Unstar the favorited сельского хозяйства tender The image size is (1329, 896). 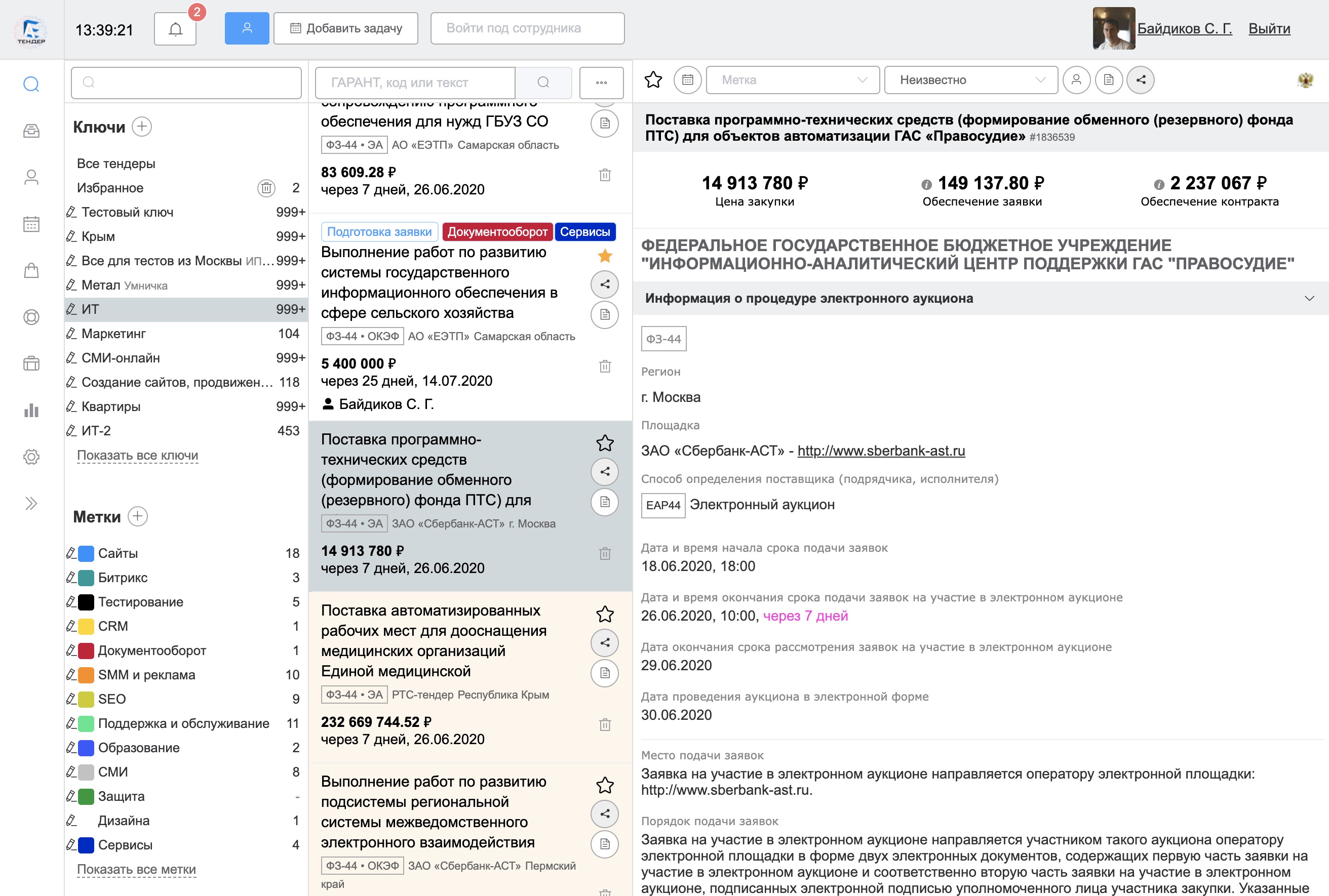605,256
